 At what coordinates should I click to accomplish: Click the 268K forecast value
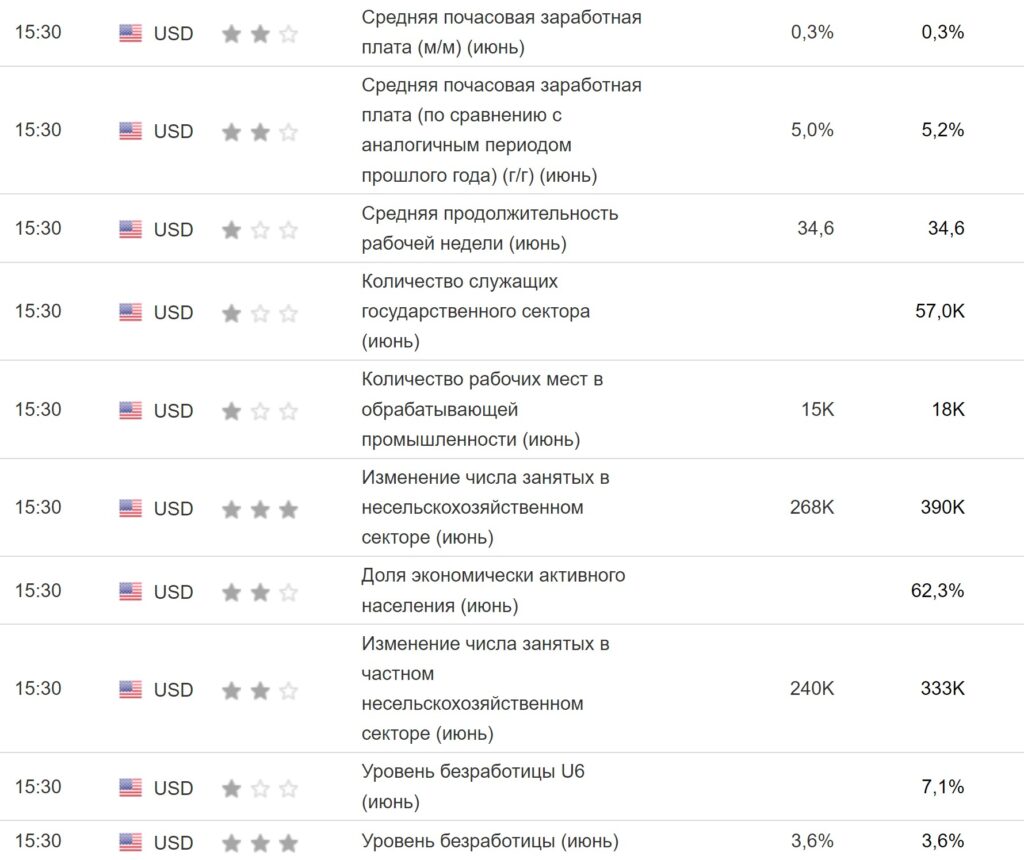point(811,507)
